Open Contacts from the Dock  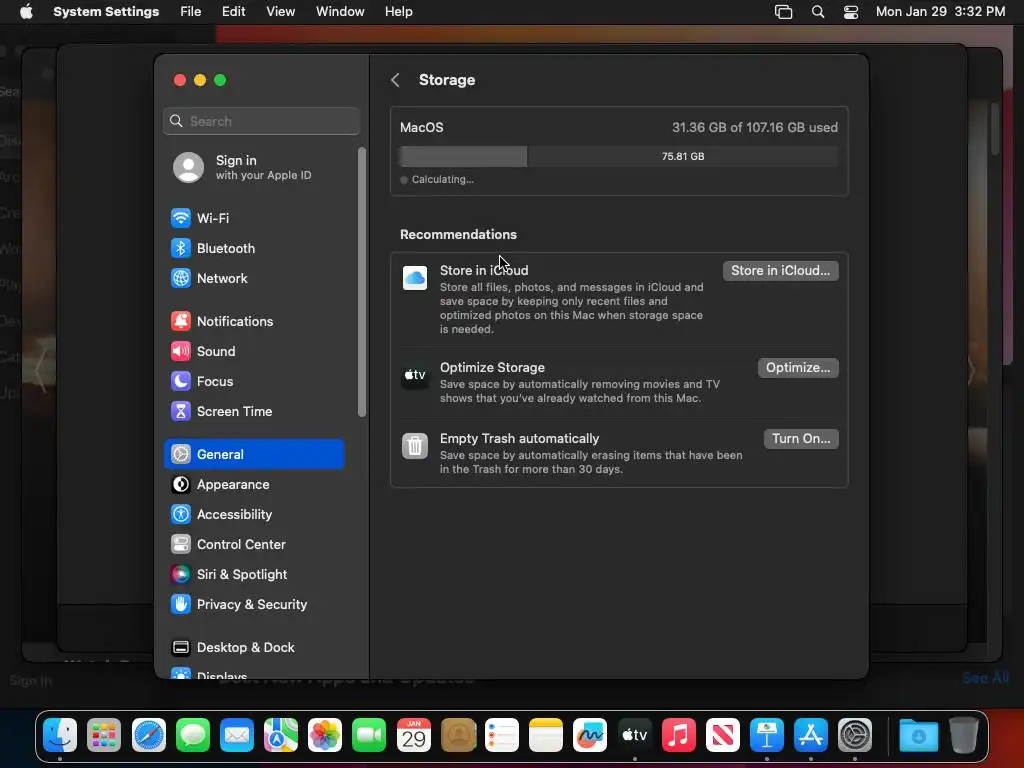pyautogui.click(x=458, y=736)
